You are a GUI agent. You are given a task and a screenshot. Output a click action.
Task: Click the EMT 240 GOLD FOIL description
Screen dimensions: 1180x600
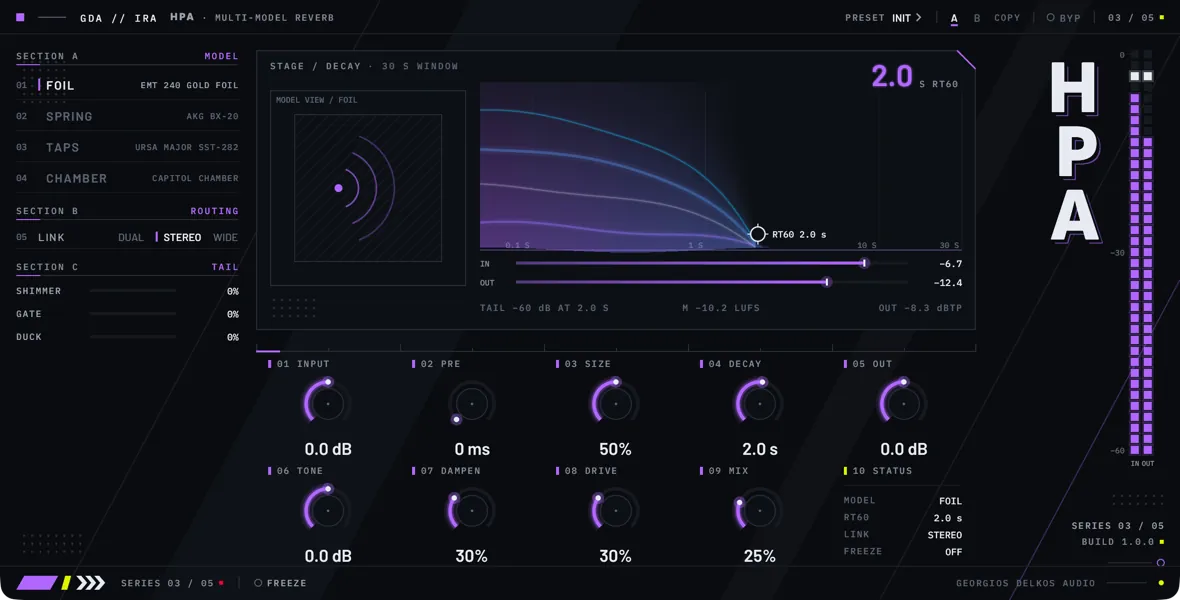190,86
